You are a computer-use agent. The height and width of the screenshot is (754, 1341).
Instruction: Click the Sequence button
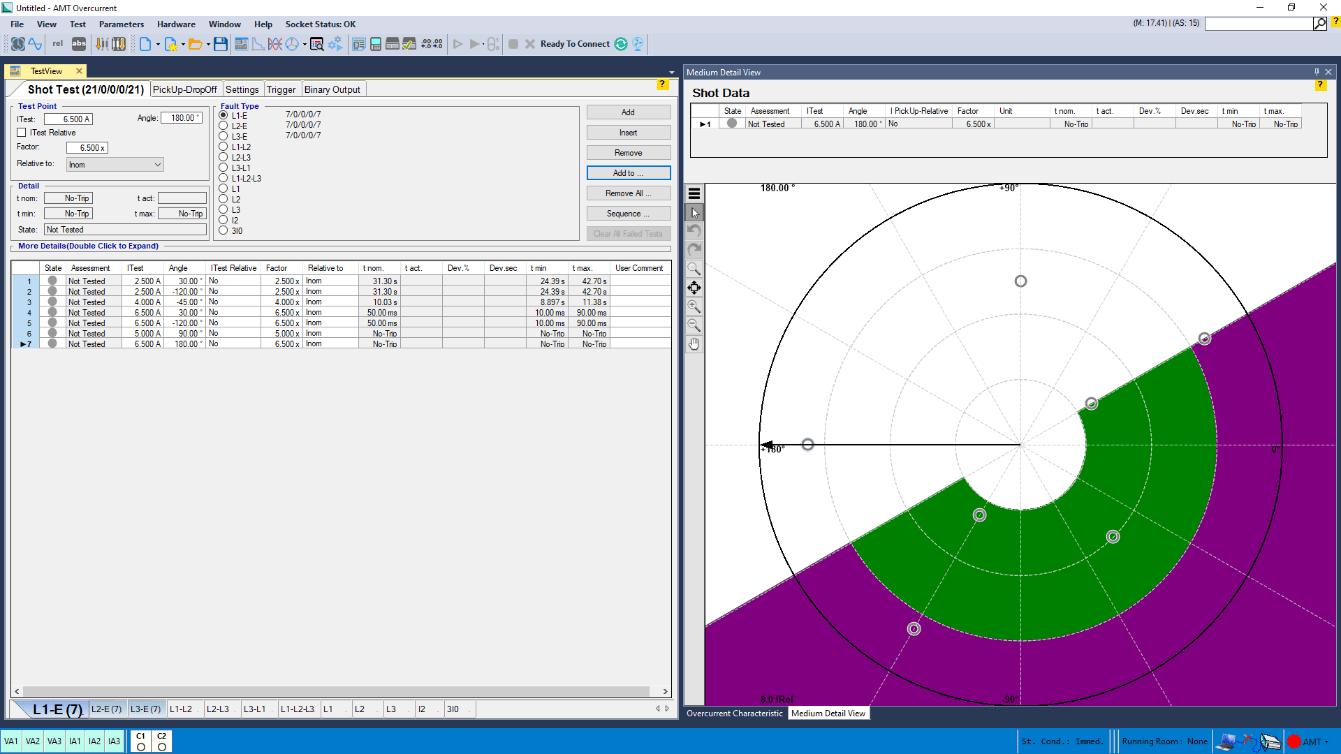628,213
